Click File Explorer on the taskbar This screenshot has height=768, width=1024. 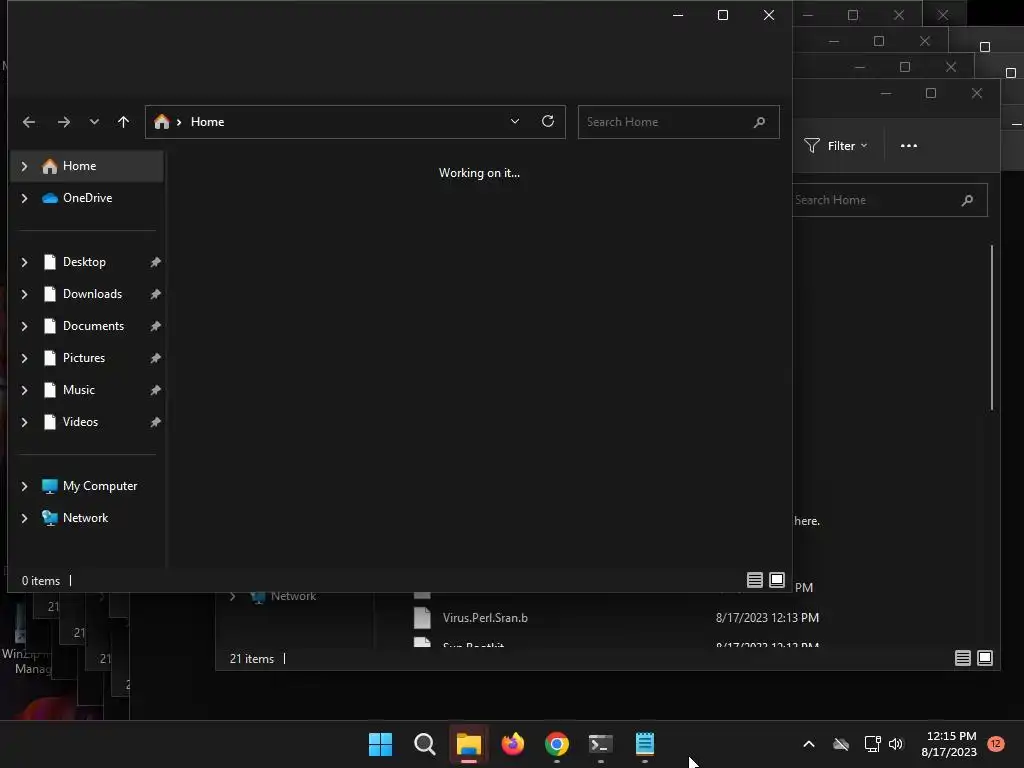pos(468,744)
